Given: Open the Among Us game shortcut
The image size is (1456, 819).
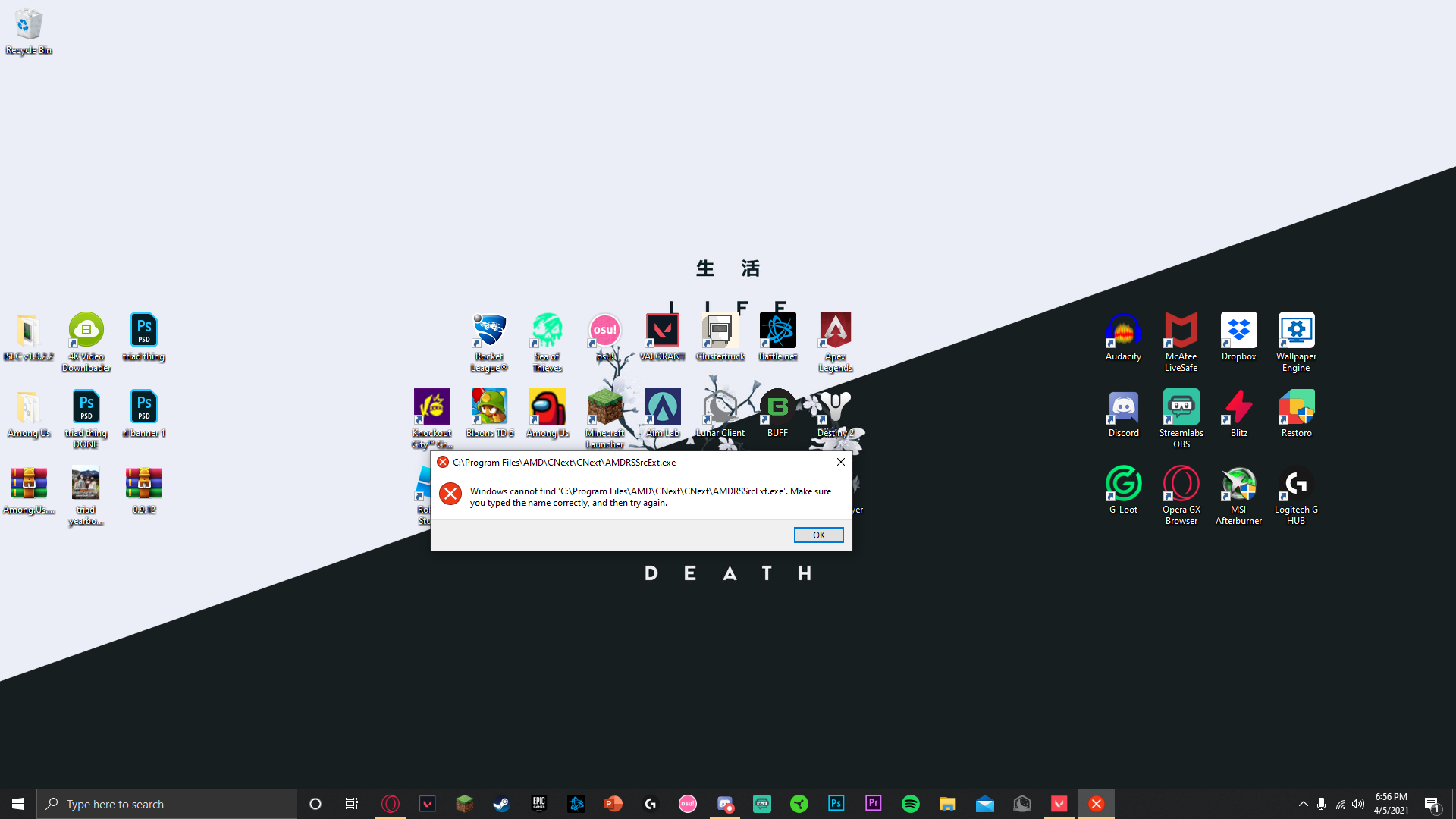Looking at the screenshot, I should [x=547, y=414].
